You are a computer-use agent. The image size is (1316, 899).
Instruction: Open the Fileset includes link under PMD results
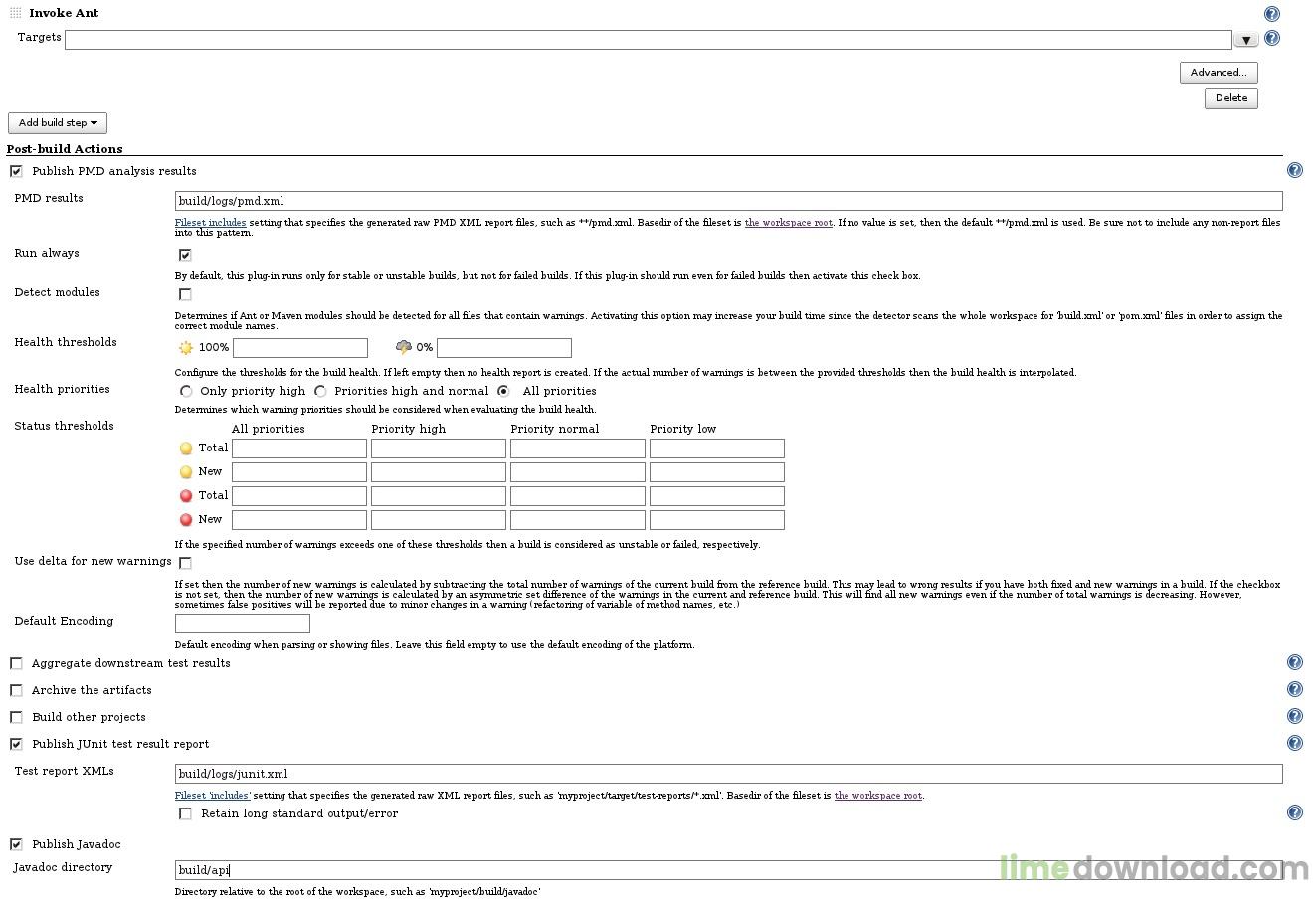click(211, 223)
